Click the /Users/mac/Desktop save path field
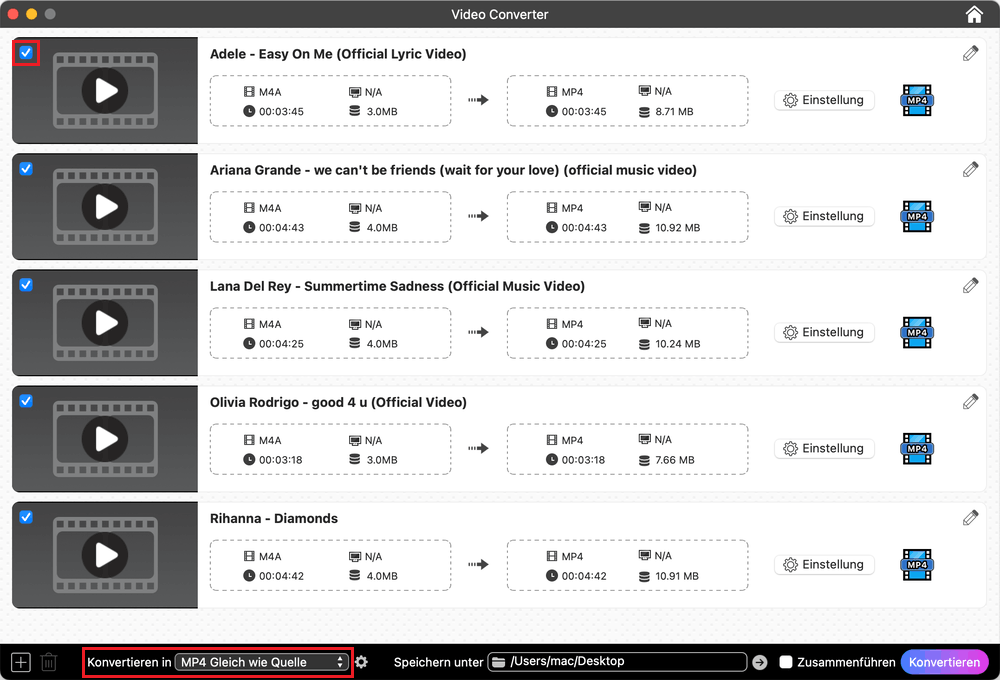This screenshot has width=1000, height=680. [x=625, y=662]
